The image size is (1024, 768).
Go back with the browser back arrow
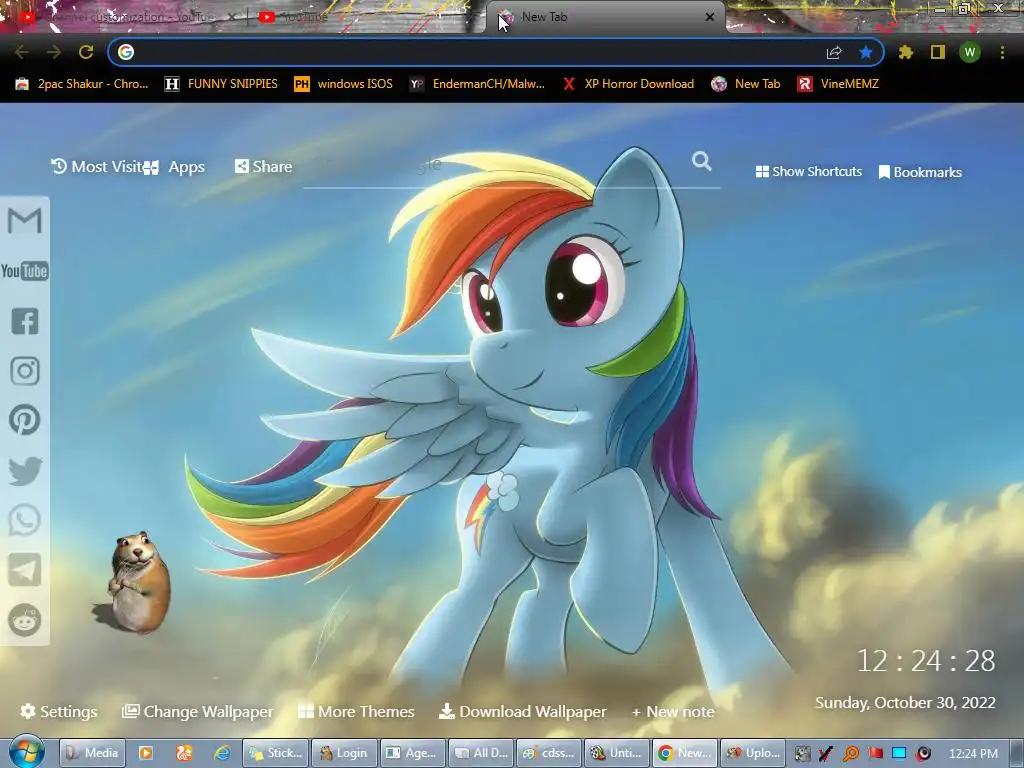click(x=22, y=52)
